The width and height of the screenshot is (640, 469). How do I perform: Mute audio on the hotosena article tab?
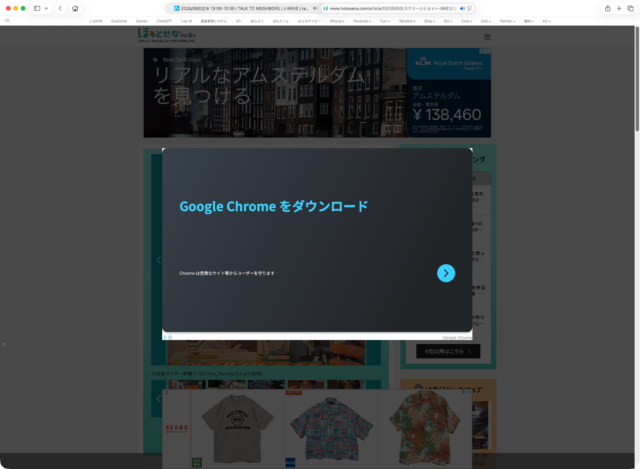(x=462, y=8)
